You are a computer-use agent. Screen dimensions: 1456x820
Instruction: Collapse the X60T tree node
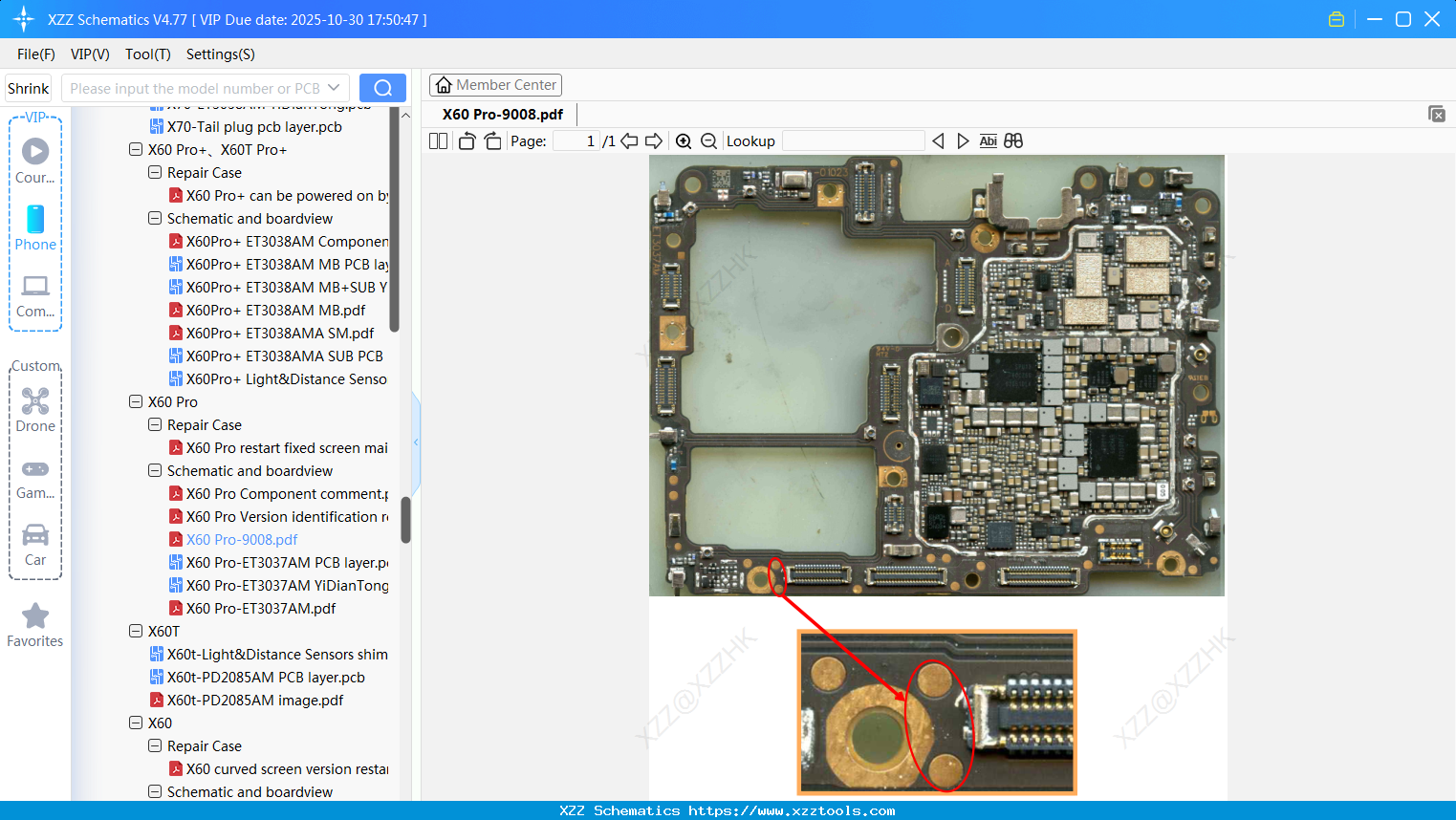pyautogui.click(x=136, y=632)
